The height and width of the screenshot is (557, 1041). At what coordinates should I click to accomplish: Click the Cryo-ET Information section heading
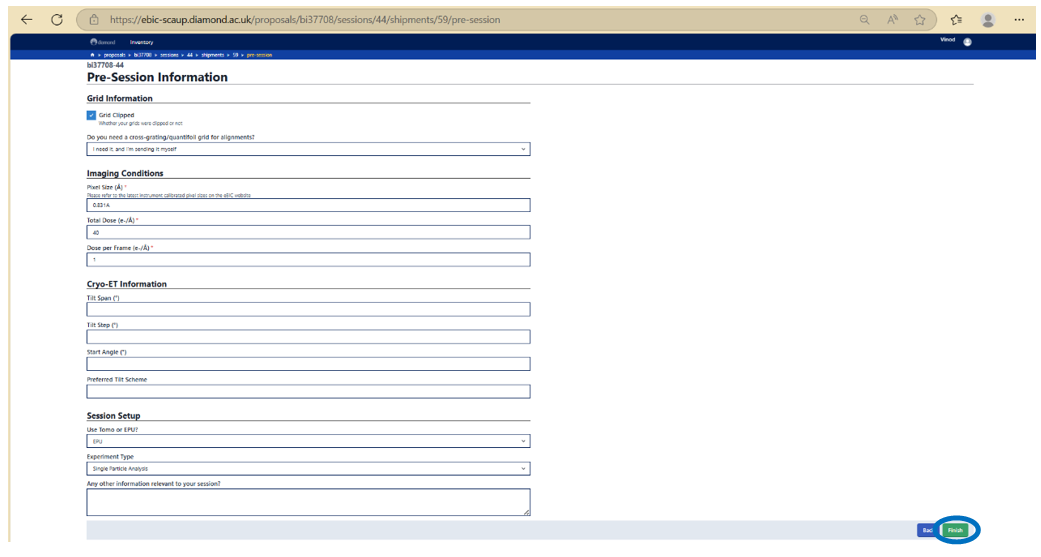tap(127, 284)
